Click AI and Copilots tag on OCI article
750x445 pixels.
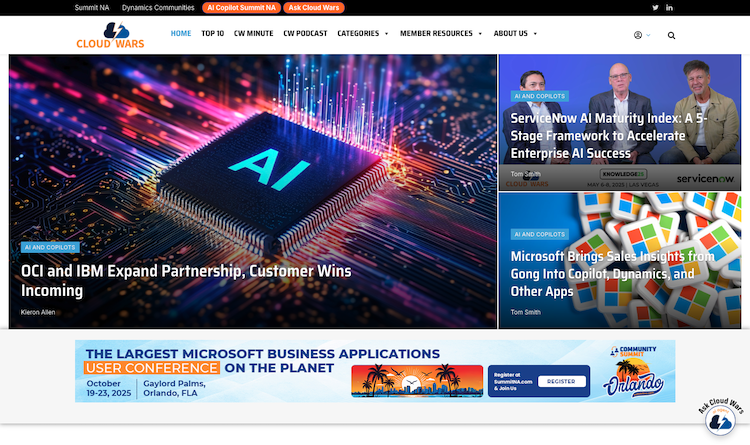[50, 247]
